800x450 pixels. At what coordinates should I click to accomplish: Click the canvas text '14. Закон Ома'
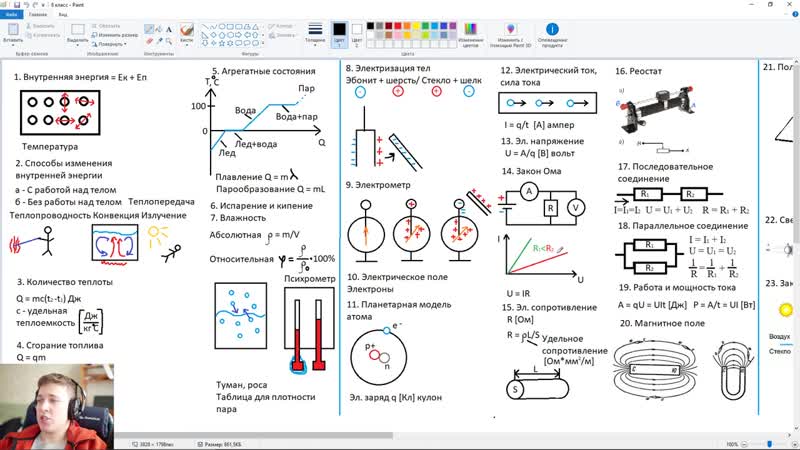click(531, 171)
